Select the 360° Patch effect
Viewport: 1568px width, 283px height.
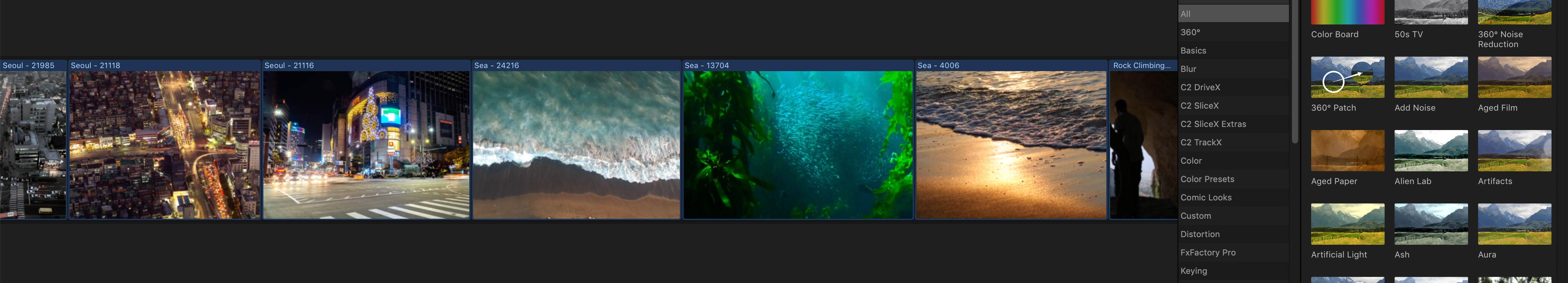[1347, 77]
